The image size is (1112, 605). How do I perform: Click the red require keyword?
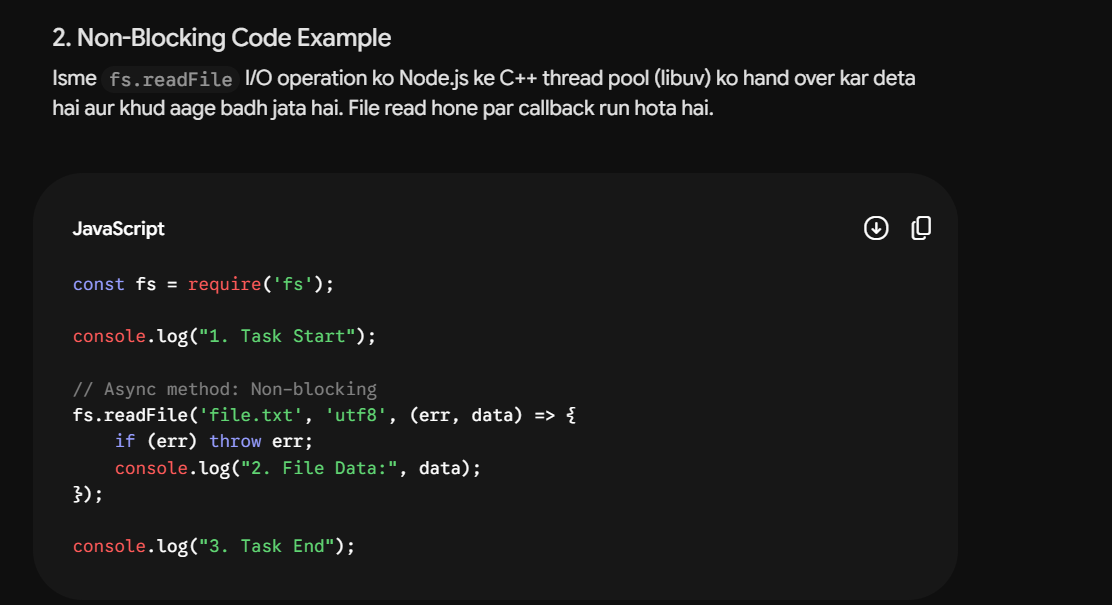coord(225,284)
